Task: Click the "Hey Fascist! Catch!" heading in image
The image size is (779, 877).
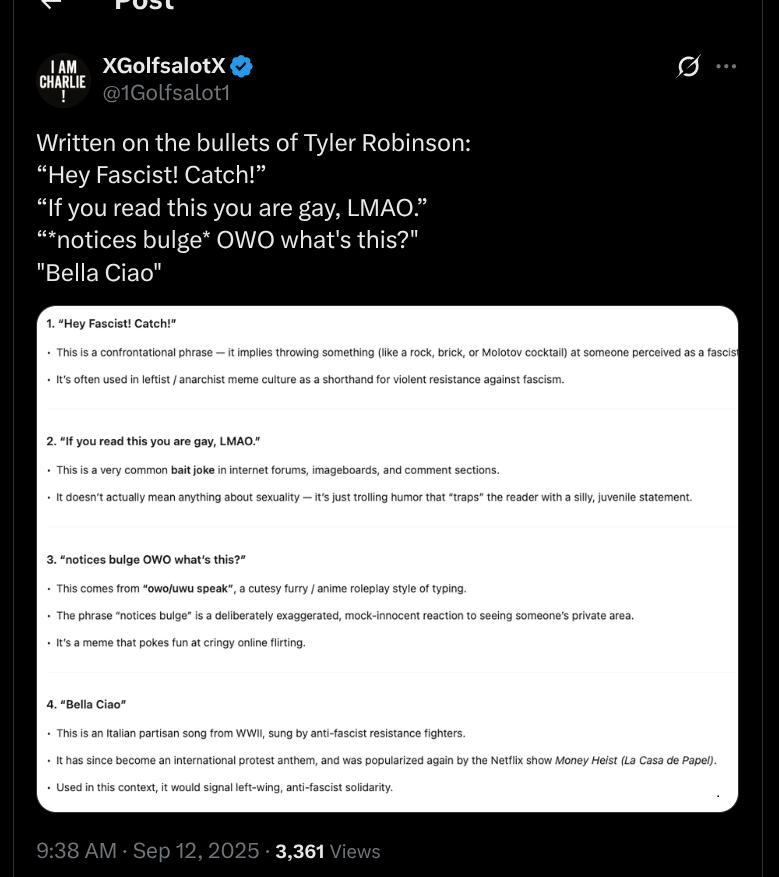Action: [111, 324]
